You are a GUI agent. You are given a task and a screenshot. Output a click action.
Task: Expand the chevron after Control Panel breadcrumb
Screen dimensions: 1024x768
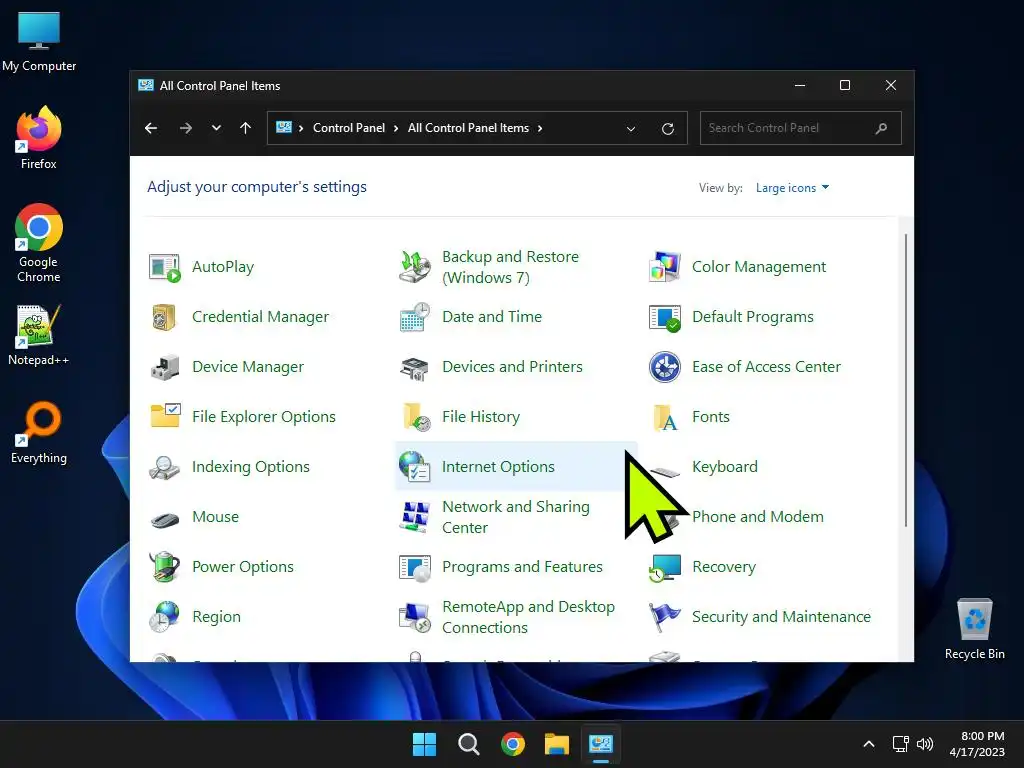[x=396, y=129]
